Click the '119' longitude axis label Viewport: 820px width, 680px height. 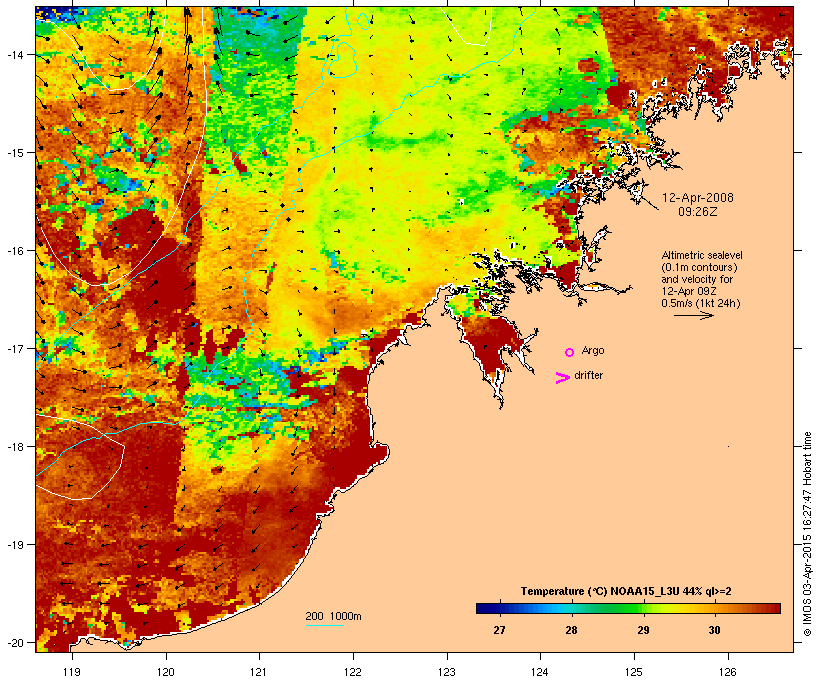[72, 672]
